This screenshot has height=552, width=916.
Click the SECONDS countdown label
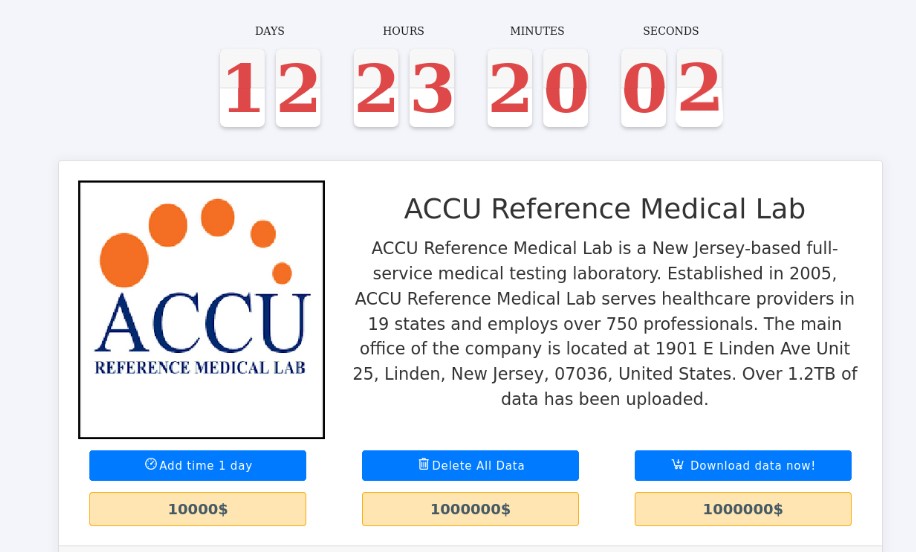pyautogui.click(x=671, y=31)
